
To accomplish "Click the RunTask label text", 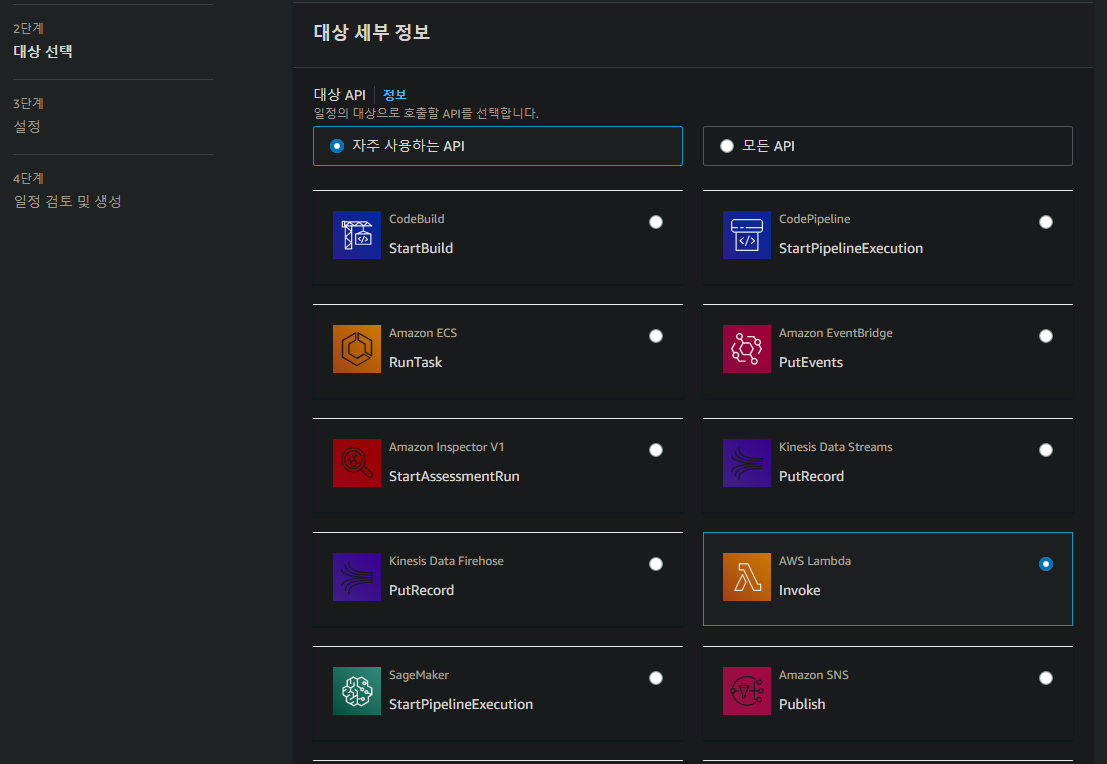I will [415, 362].
